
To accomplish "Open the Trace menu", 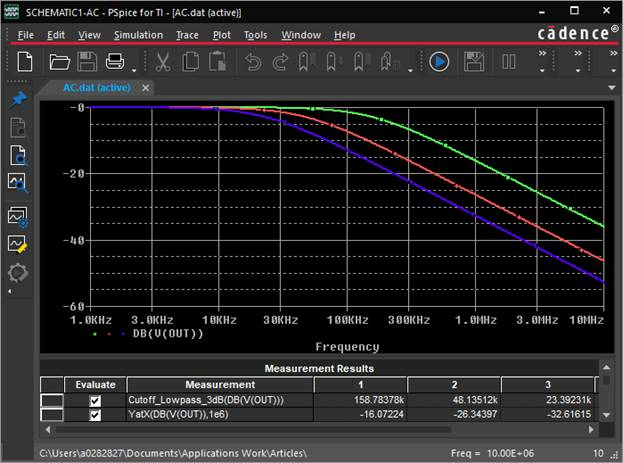I will click(187, 35).
